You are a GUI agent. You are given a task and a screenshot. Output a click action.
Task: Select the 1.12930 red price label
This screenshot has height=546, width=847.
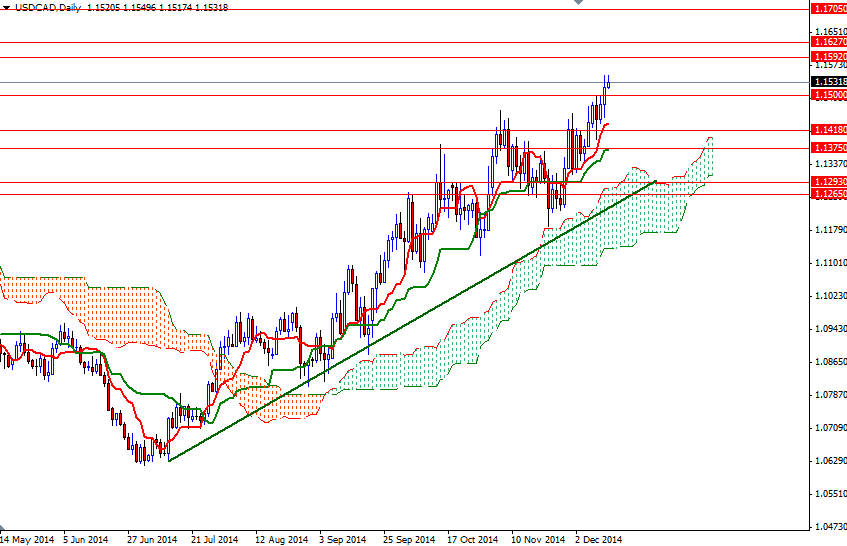point(829,182)
